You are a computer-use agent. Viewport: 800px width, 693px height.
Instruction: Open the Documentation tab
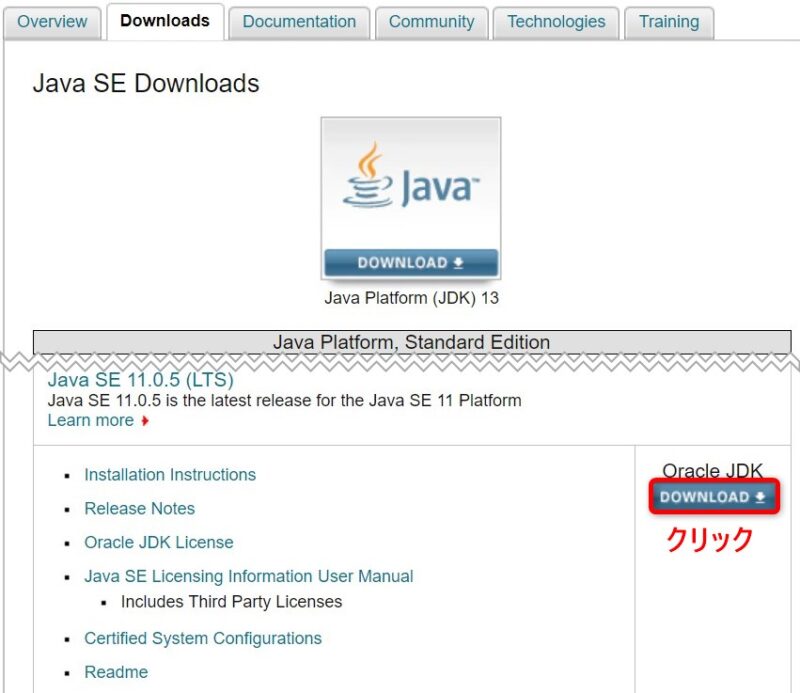298,21
